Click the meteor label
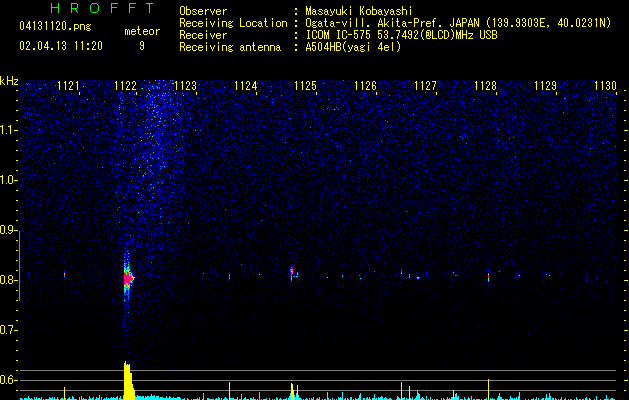 pyautogui.click(x=142, y=31)
